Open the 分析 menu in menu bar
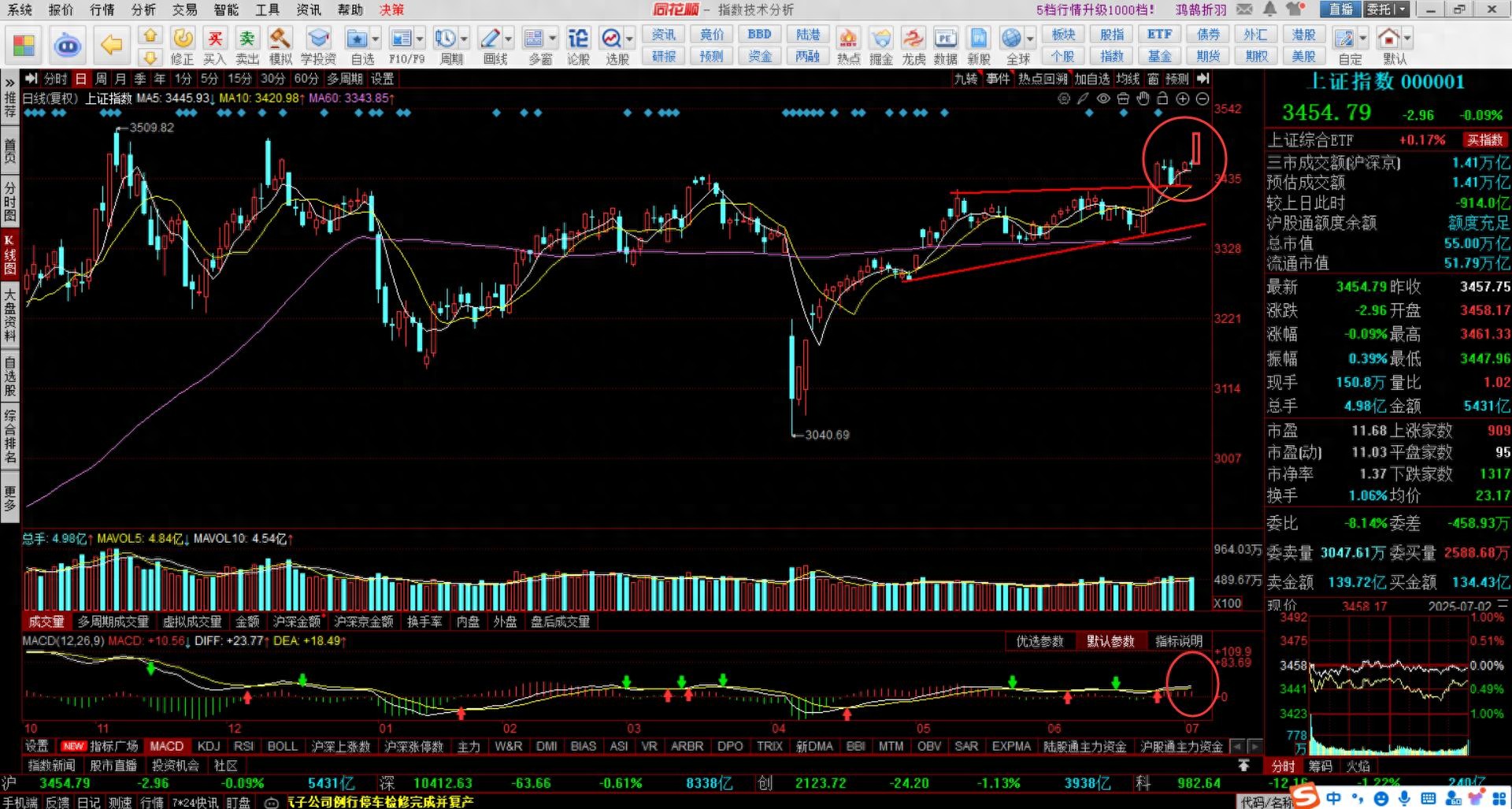Image resolution: width=1512 pixels, height=809 pixels. click(143, 9)
